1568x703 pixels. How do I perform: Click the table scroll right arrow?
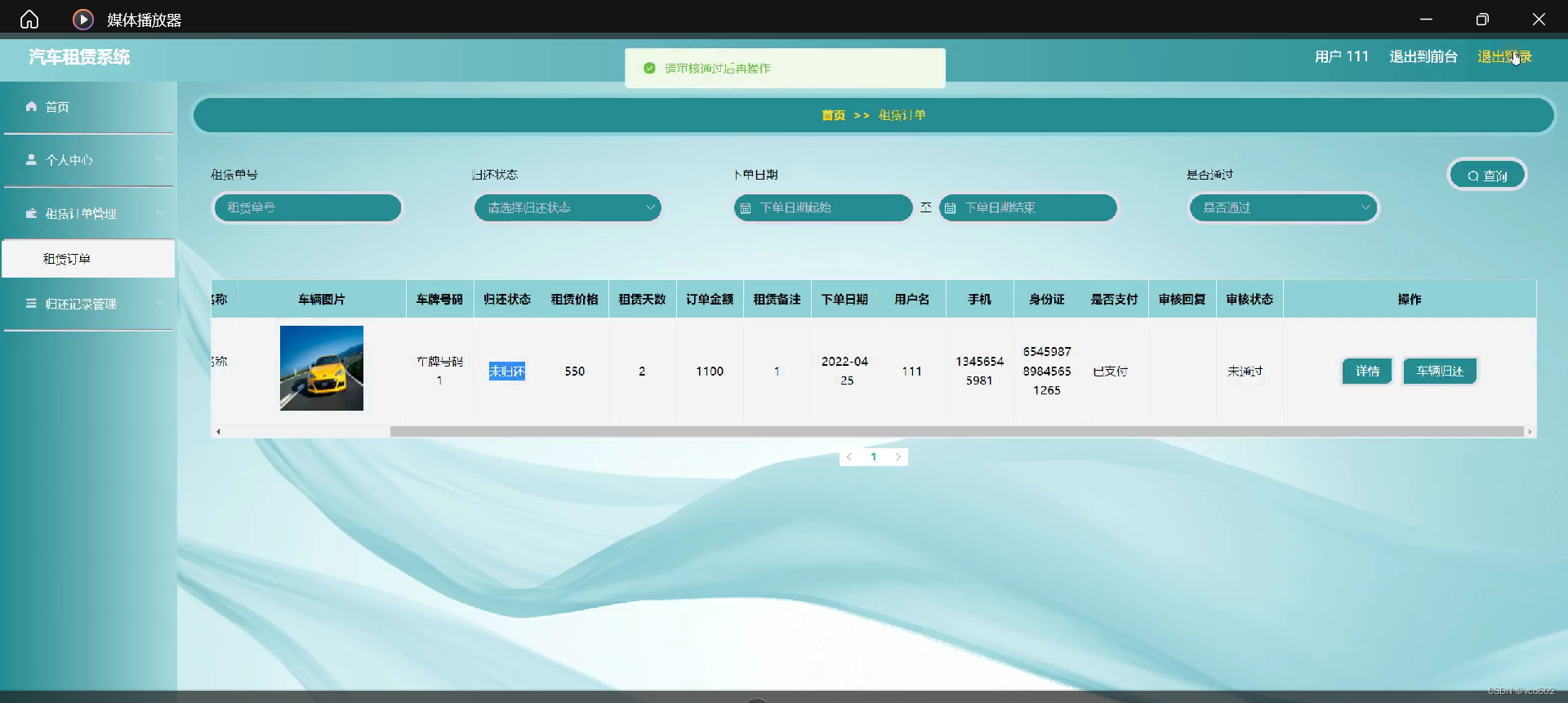1530,431
